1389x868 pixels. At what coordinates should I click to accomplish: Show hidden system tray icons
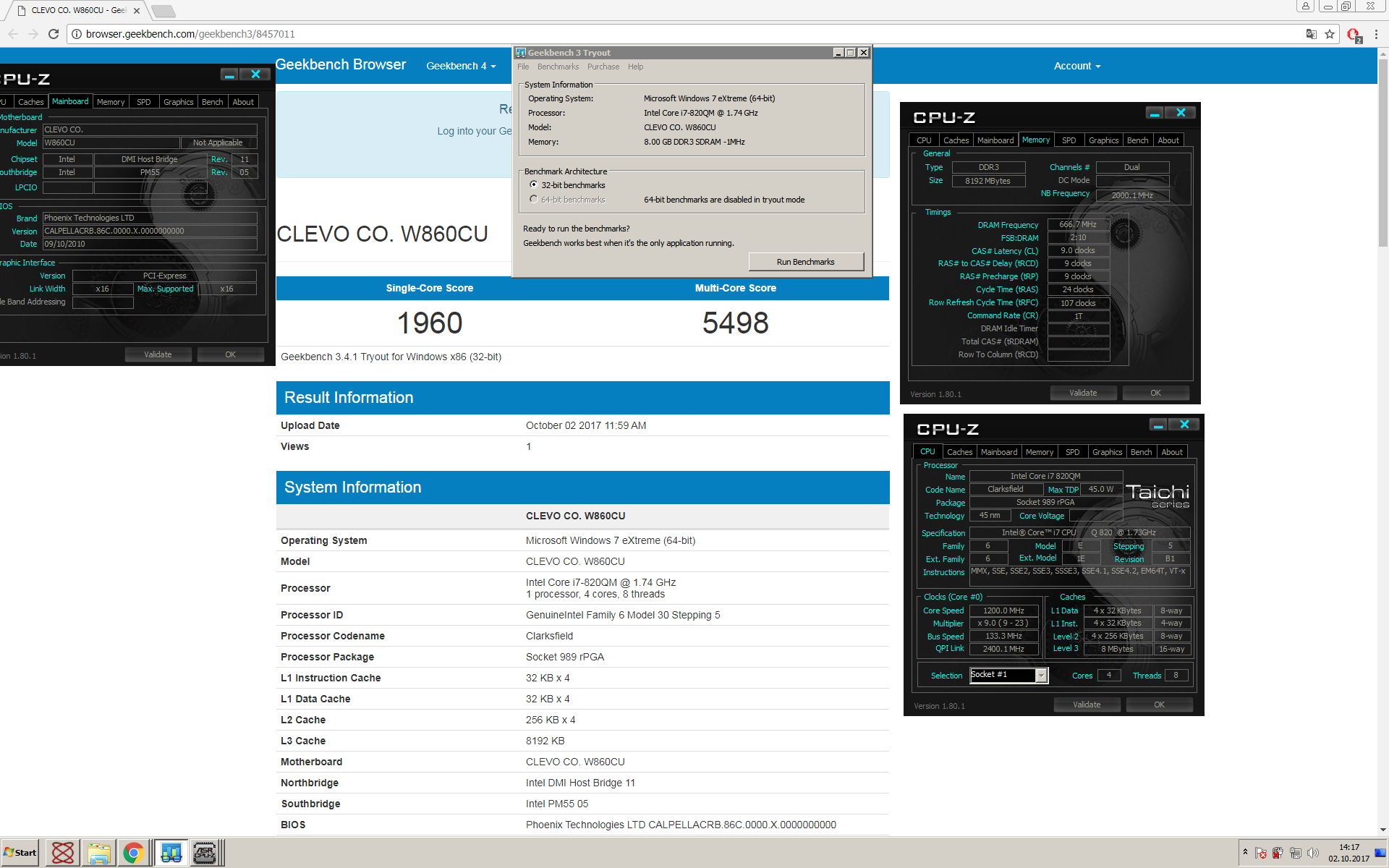coord(1245,852)
